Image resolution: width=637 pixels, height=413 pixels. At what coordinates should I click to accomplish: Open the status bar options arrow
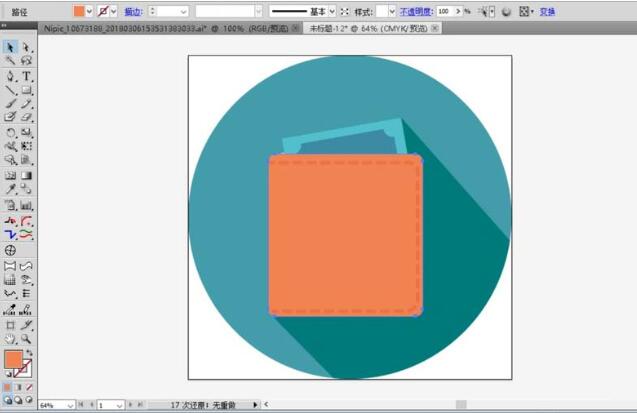[x=255, y=405]
